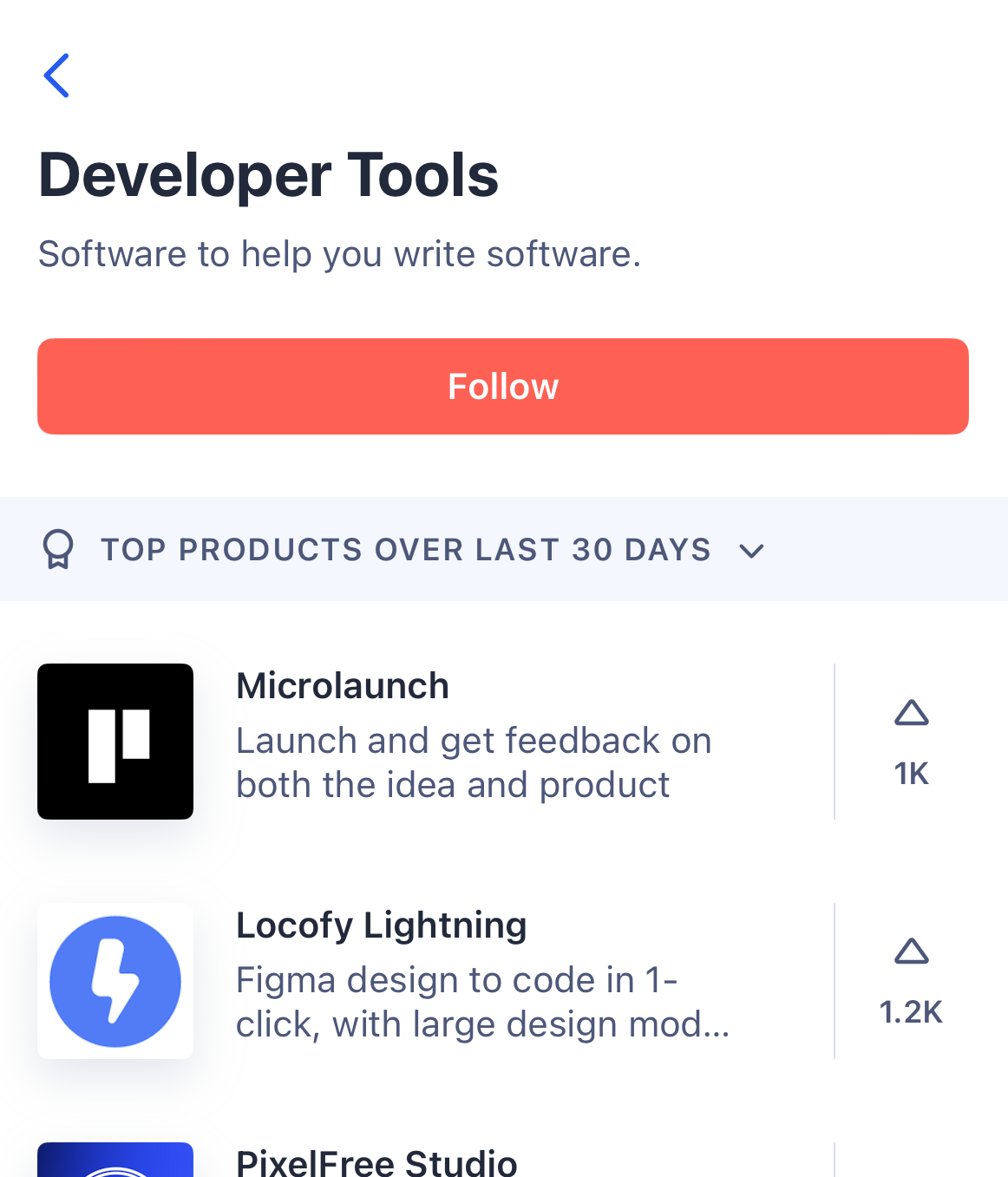Open the PixelFree Studio listing title

tap(376, 1162)
